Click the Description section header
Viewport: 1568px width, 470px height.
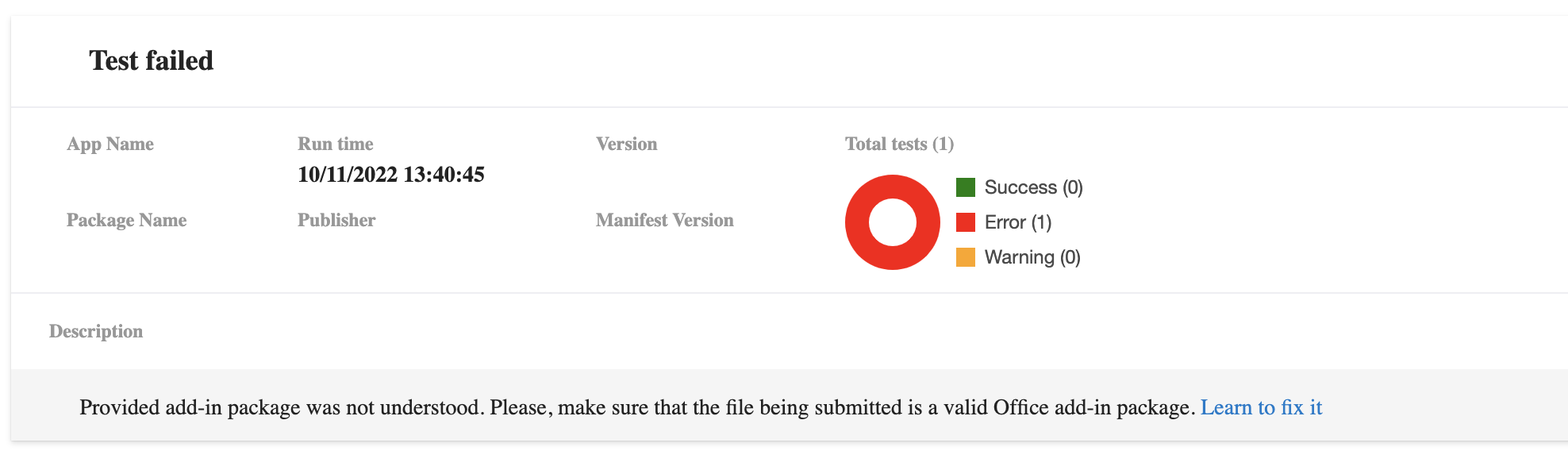click(x=95, y=331)
